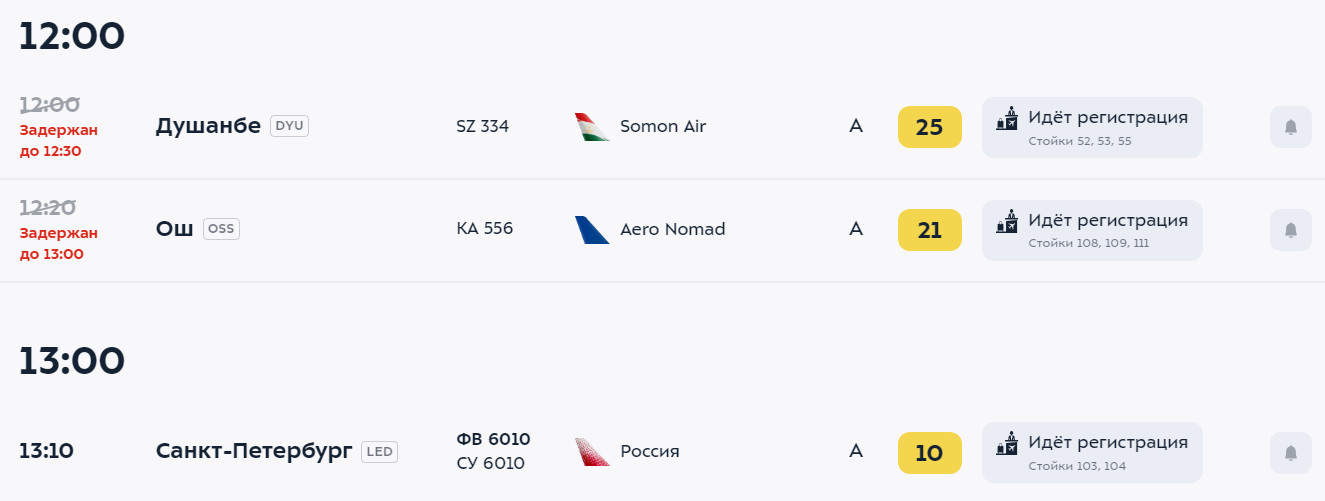Click the Россия airline tail logo
1325x501 pixels.
592,452
